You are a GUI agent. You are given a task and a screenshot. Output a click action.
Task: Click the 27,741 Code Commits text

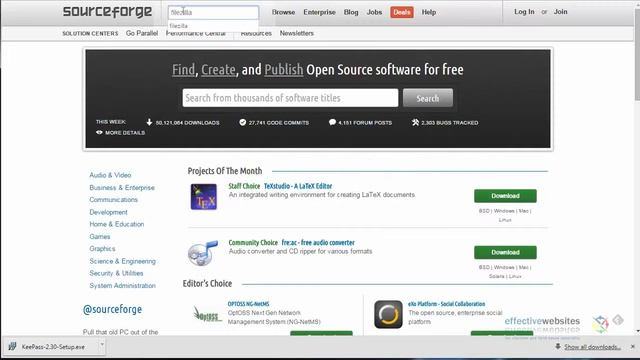click(279, 122)
